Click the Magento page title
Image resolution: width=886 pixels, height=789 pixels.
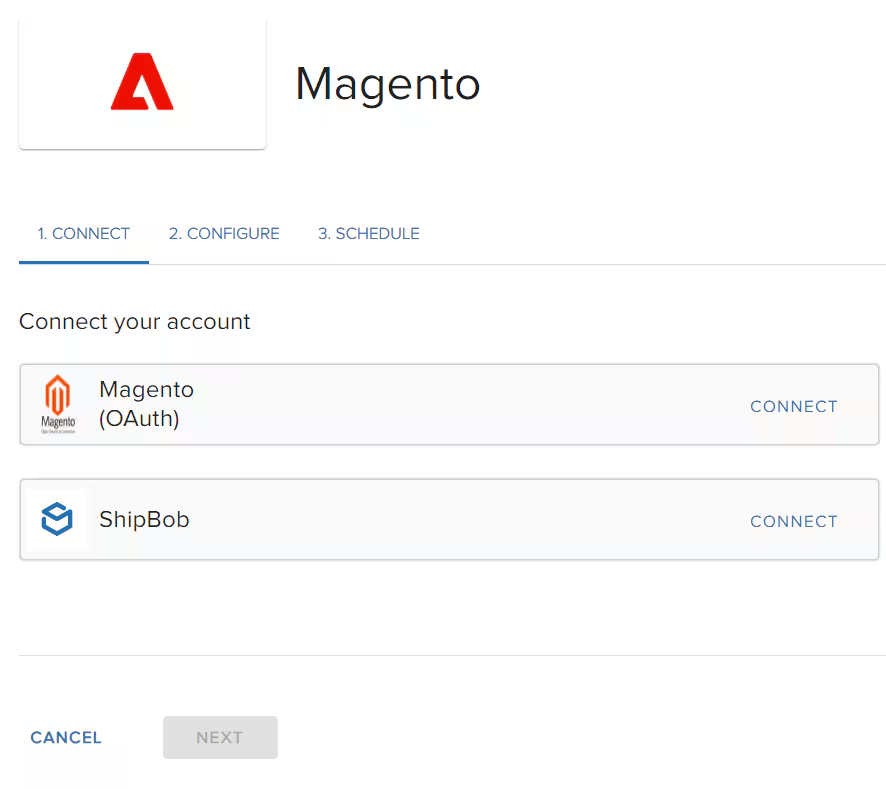(387, 85)
